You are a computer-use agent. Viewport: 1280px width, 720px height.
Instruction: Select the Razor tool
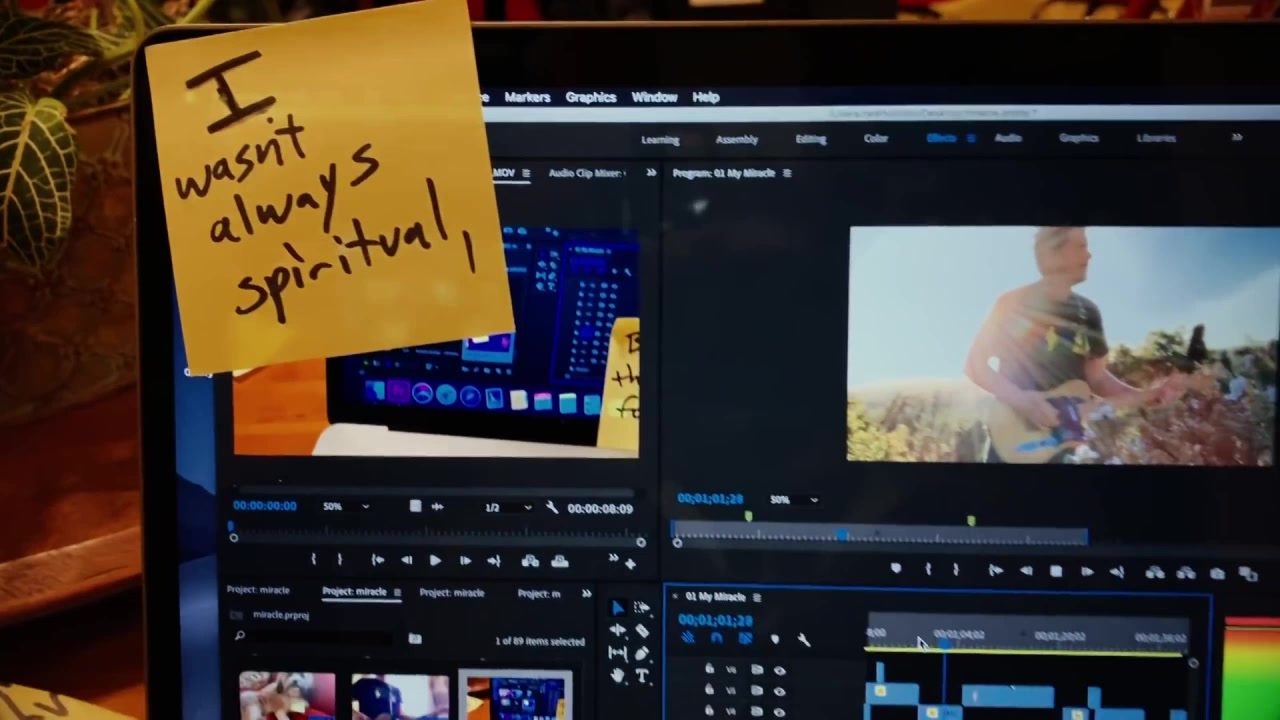641,631
